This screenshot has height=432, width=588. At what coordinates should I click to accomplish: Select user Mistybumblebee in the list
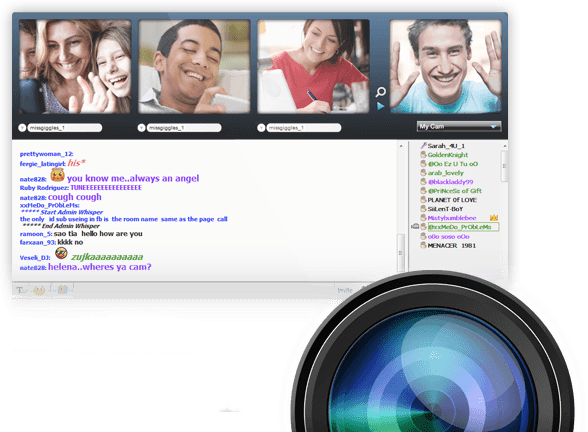(452, 218)
